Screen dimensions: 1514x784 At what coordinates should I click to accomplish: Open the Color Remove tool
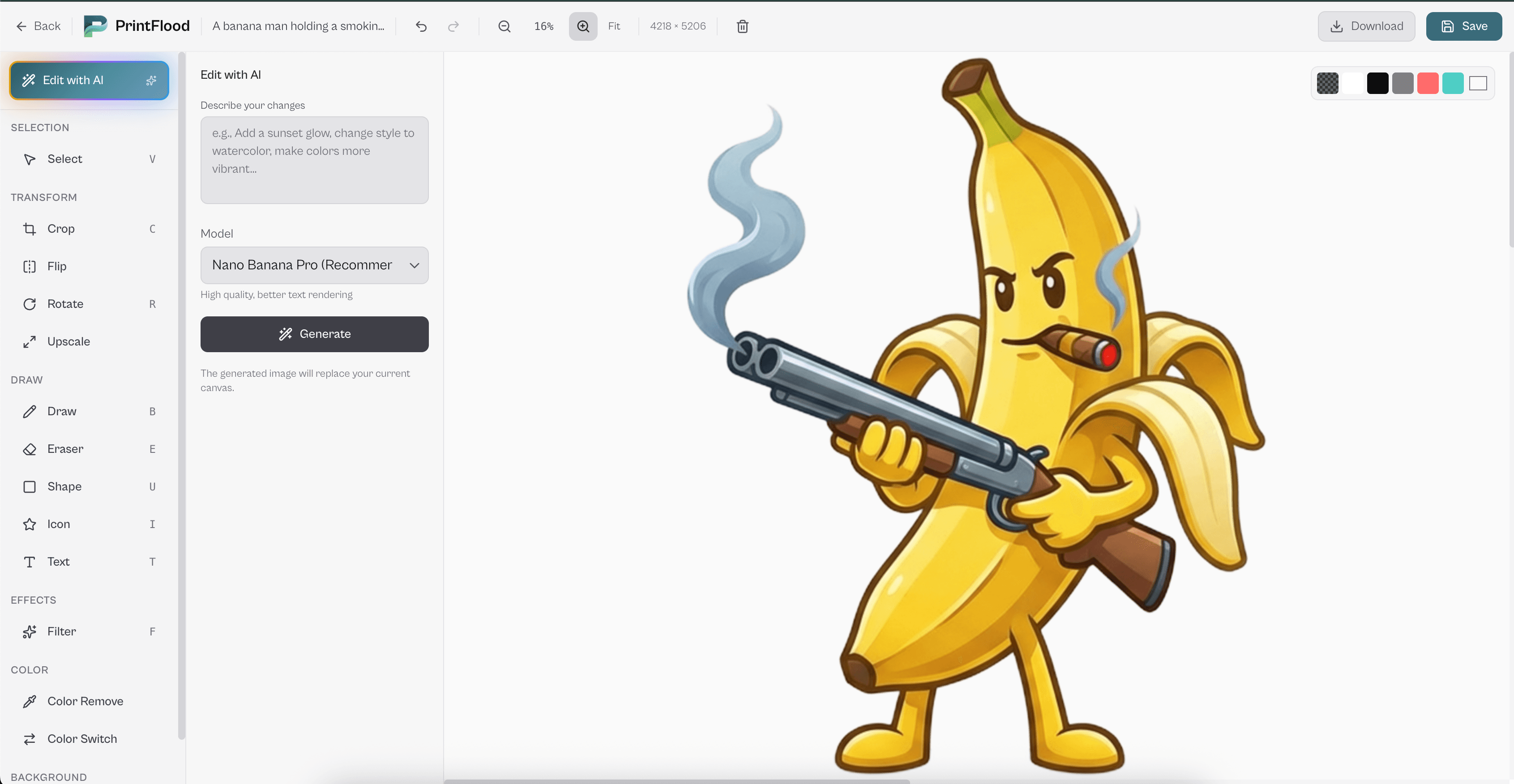85,701
